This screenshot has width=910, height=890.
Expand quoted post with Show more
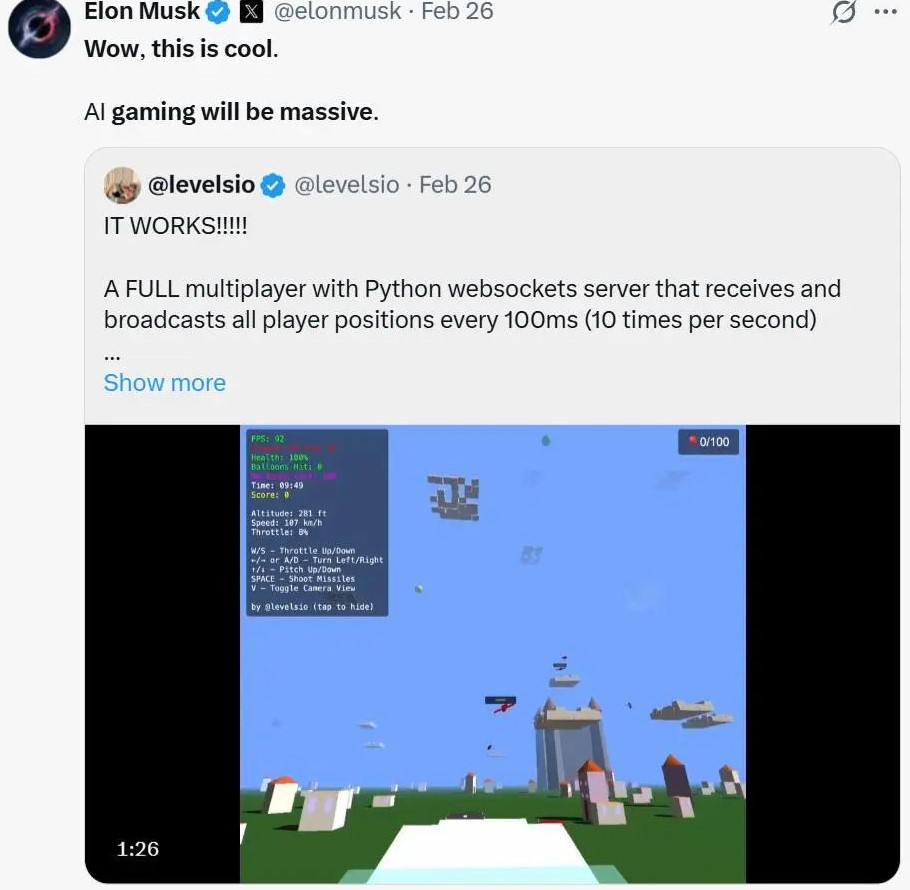pyautogui.click(x=165, y=383)
